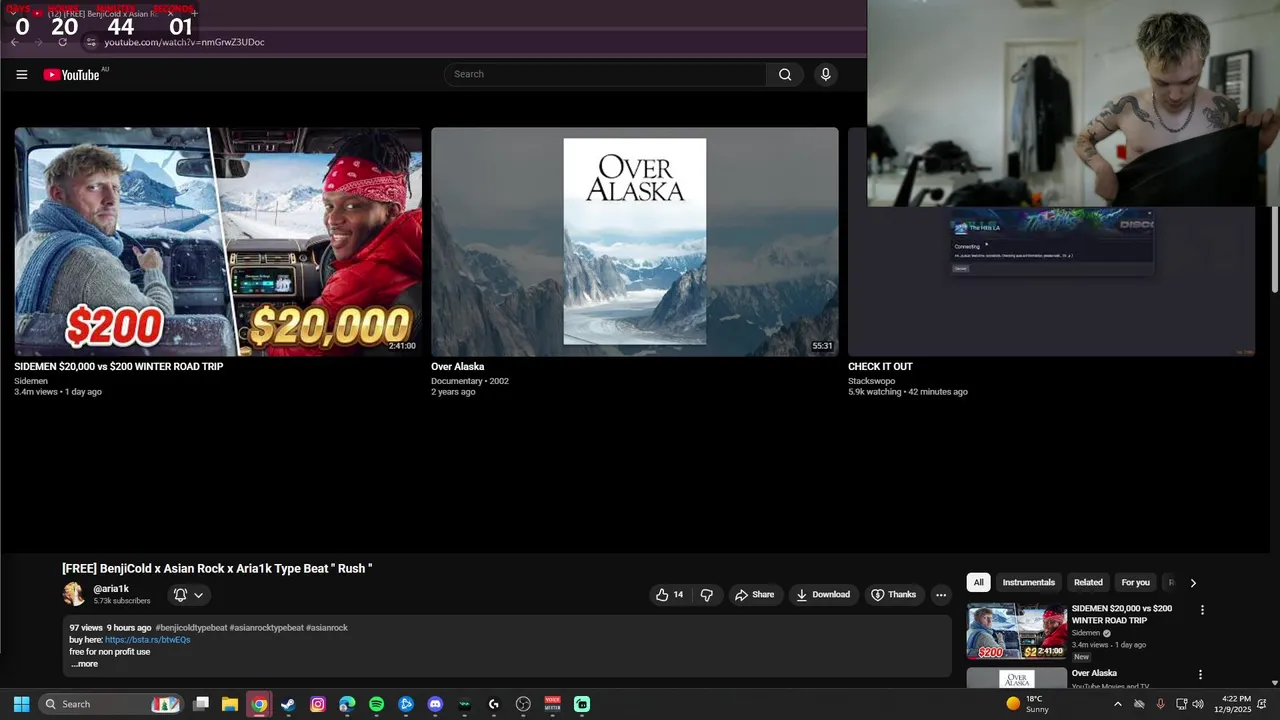Open the Over Alaska large thumbnail
1280x720 pixels.
coord(635,241)
